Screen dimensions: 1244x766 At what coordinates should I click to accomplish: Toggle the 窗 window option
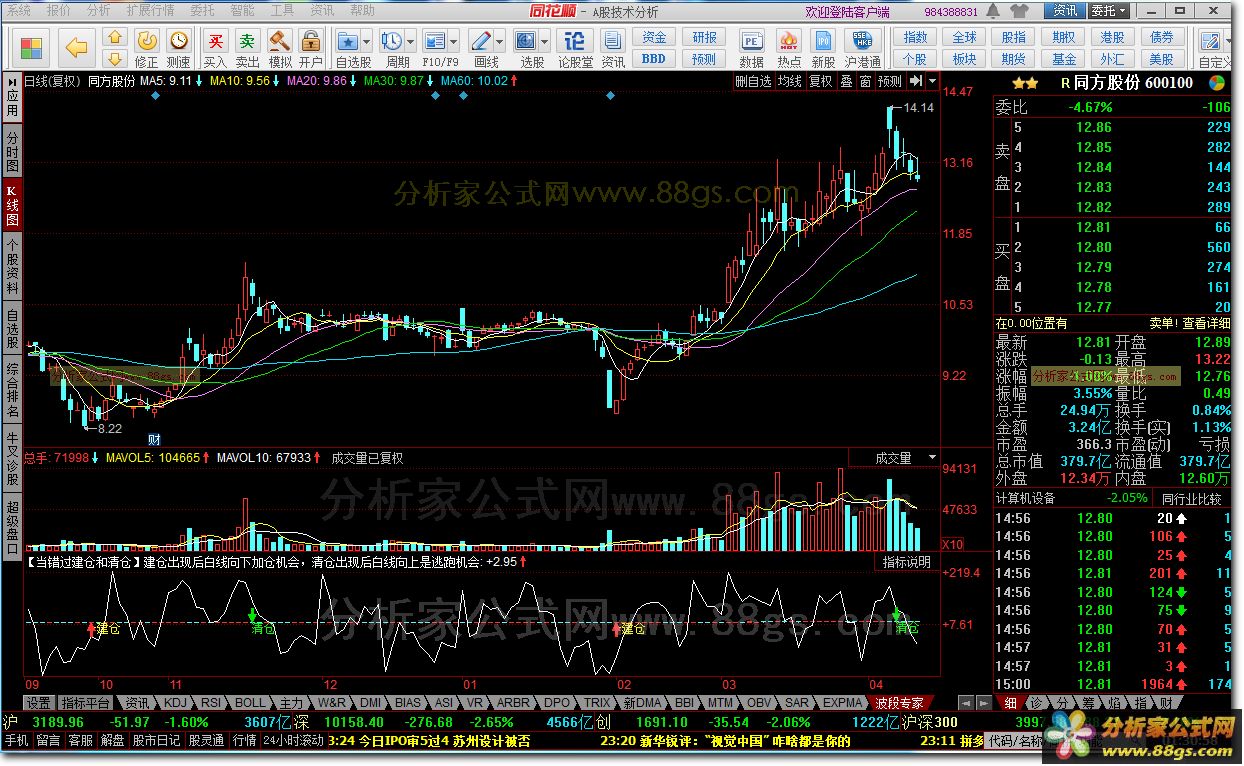click(x=864, y=82)
